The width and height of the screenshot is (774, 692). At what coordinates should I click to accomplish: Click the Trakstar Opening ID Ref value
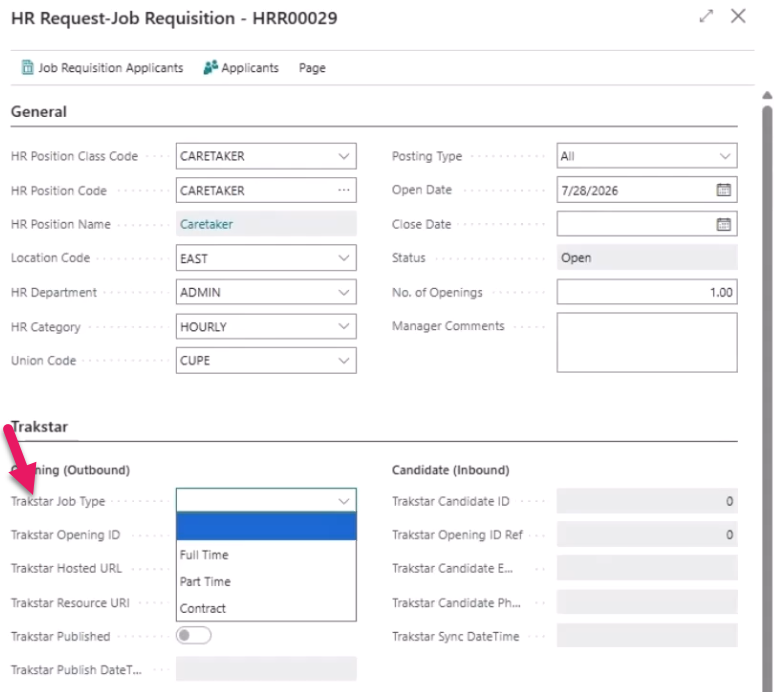647,535
